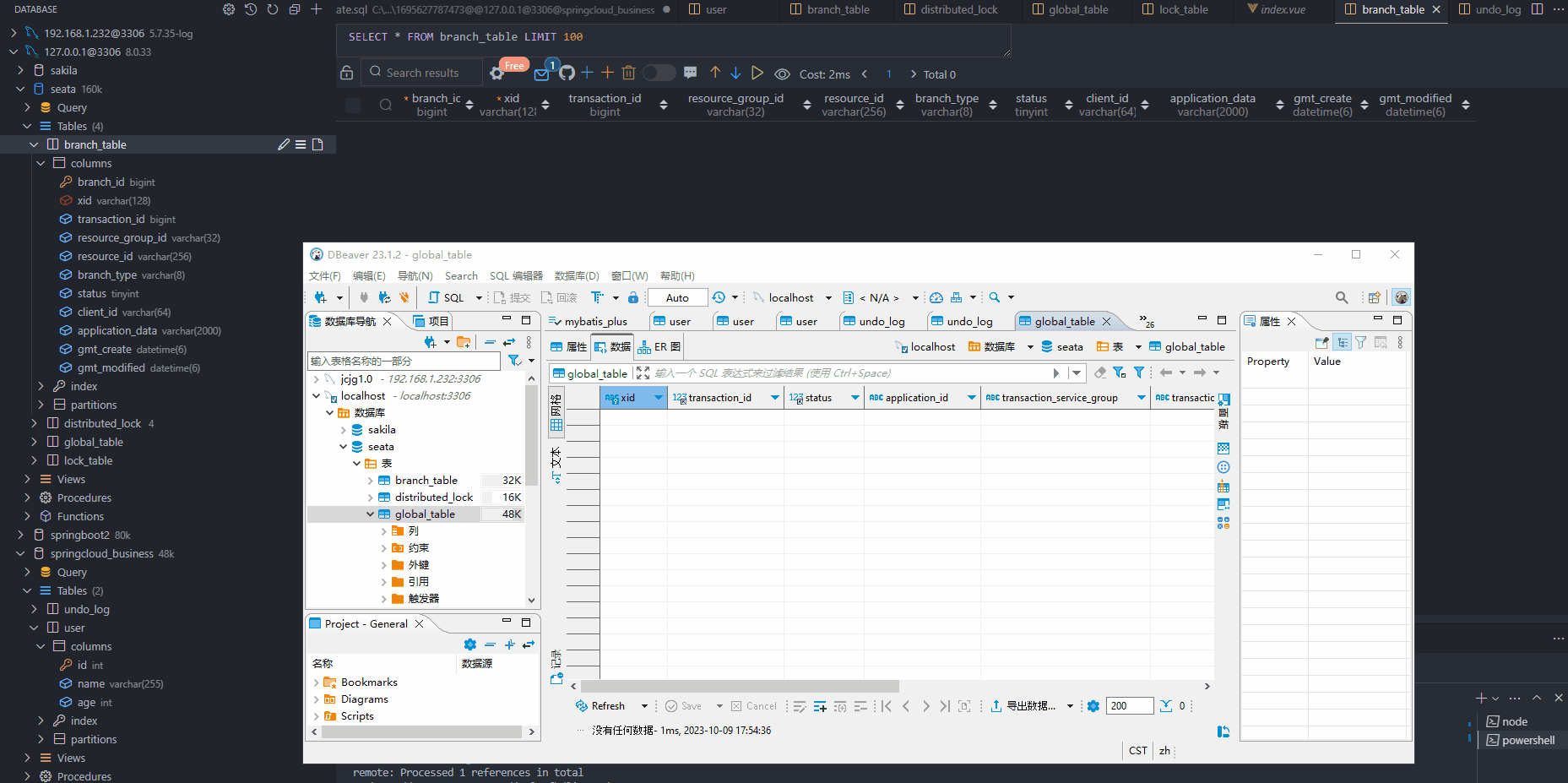The image size is (1568, 783).
Task: Collapse the seata database node in DATABASE panel
Action: [x=20, y=89]
